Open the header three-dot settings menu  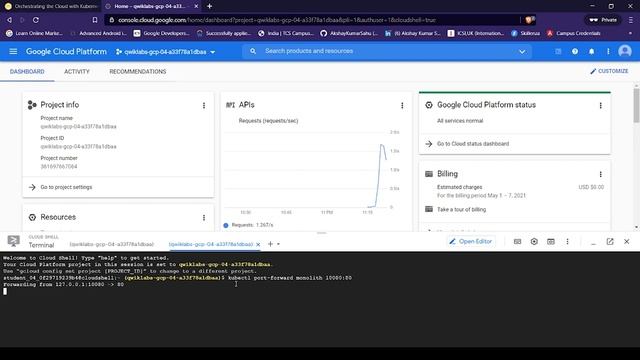[x=608, y=51]
